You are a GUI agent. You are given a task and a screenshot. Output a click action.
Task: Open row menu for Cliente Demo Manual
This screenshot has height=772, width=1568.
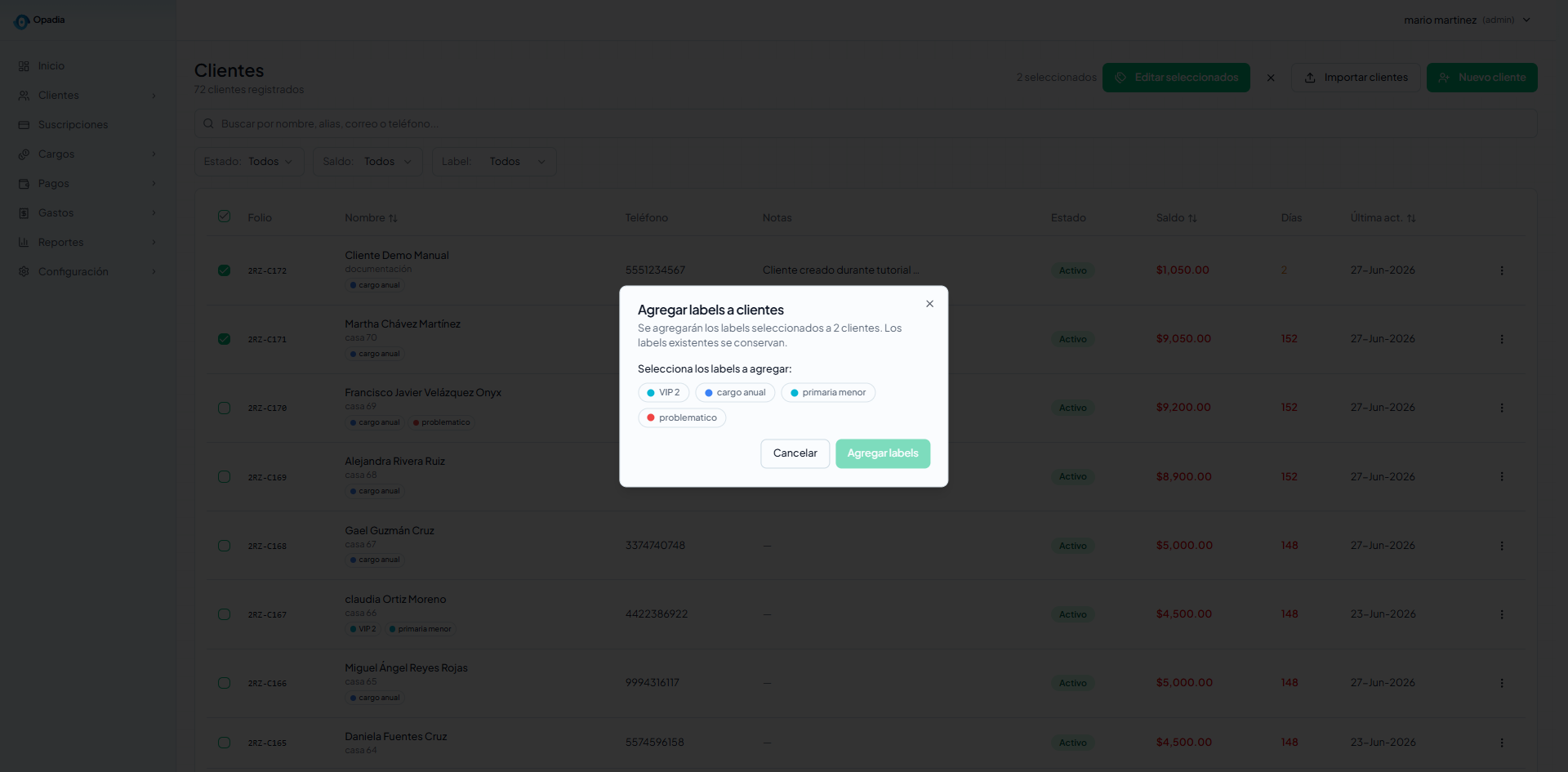point(1502,270)
